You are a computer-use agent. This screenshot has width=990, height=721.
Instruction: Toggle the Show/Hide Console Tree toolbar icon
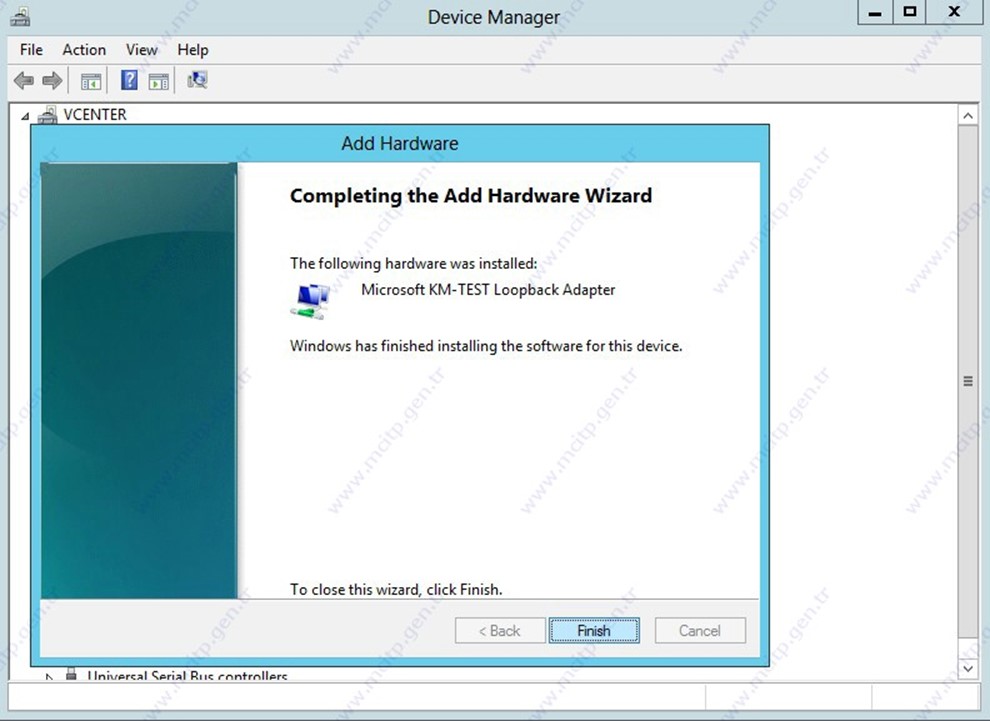(x=91, y=81)
